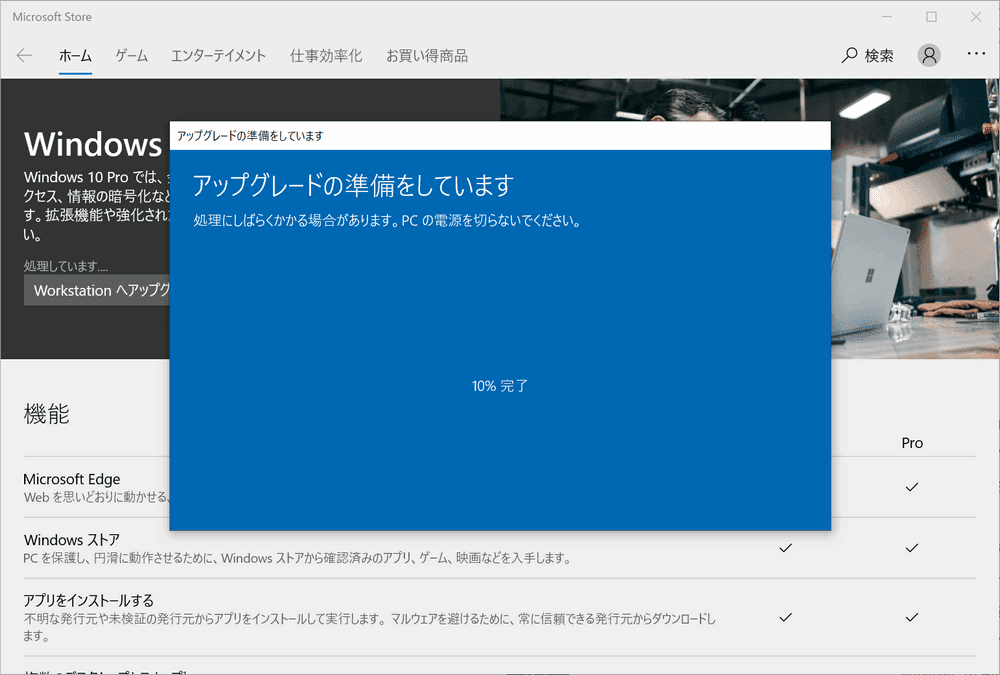Open the three-dot more menu
Image resolution: width=1000 pixels, height=675 pixels.
[976, 54]
